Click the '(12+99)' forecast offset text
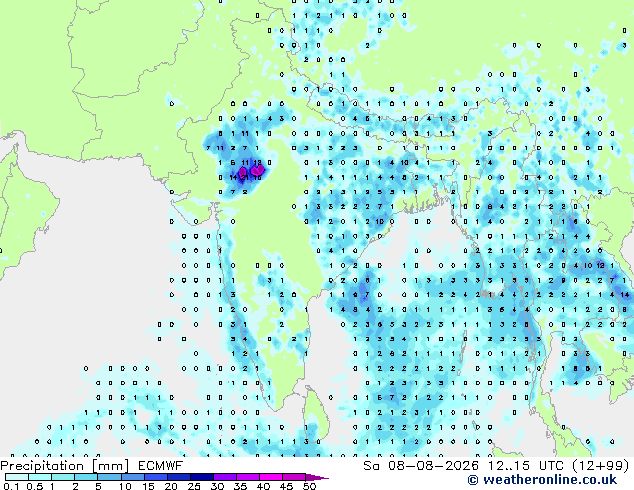 pos(601,466)
